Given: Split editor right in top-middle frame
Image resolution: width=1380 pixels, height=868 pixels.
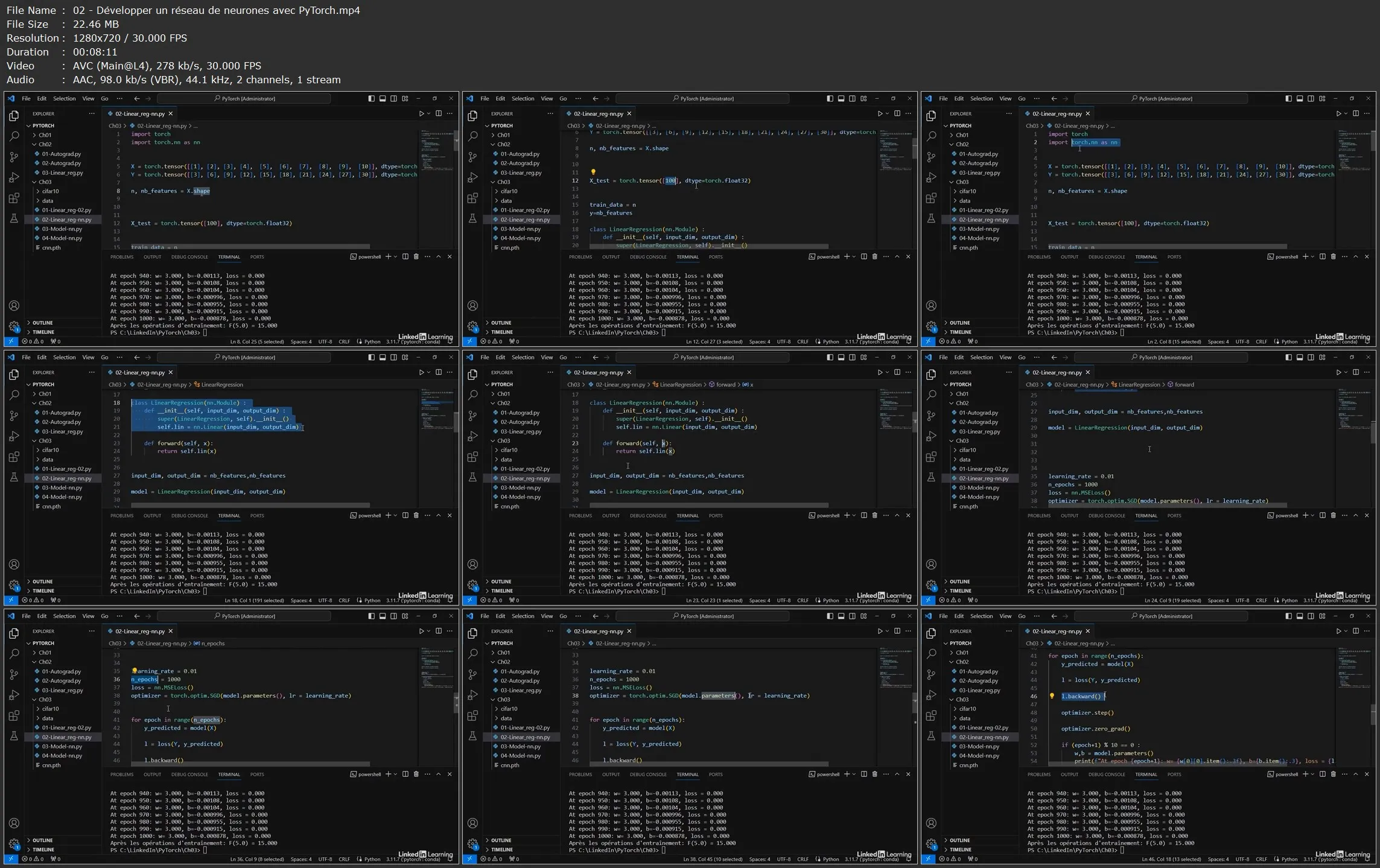Looking at the screenshot, I should (897, 113).
